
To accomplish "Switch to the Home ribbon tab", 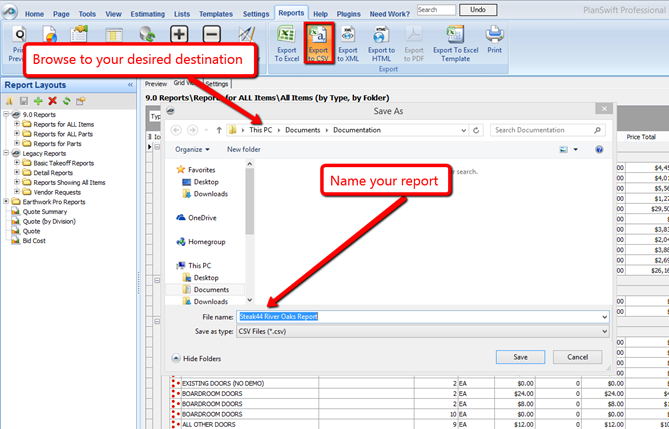I will click(x=34, y=14).
